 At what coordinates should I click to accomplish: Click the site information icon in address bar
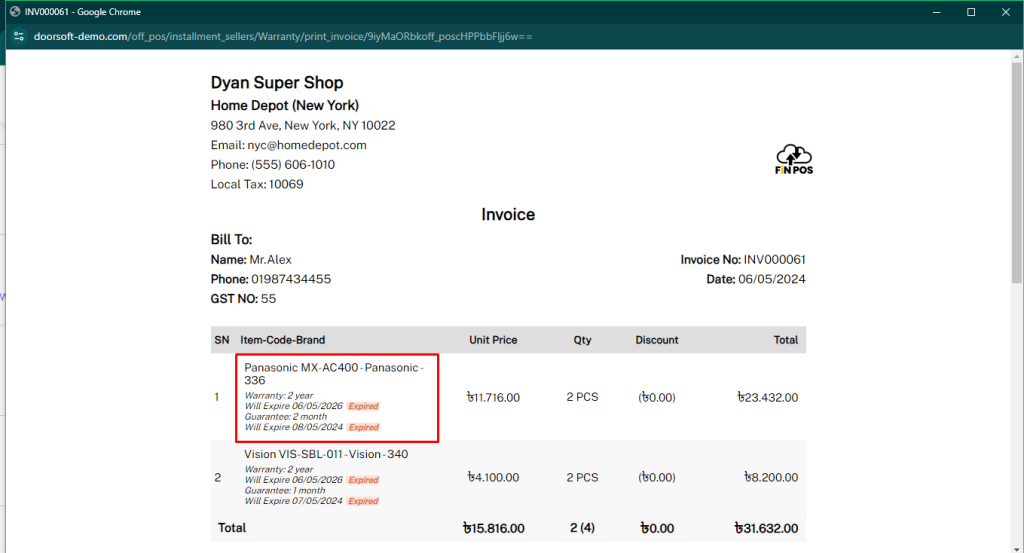(x=19, y=37)
